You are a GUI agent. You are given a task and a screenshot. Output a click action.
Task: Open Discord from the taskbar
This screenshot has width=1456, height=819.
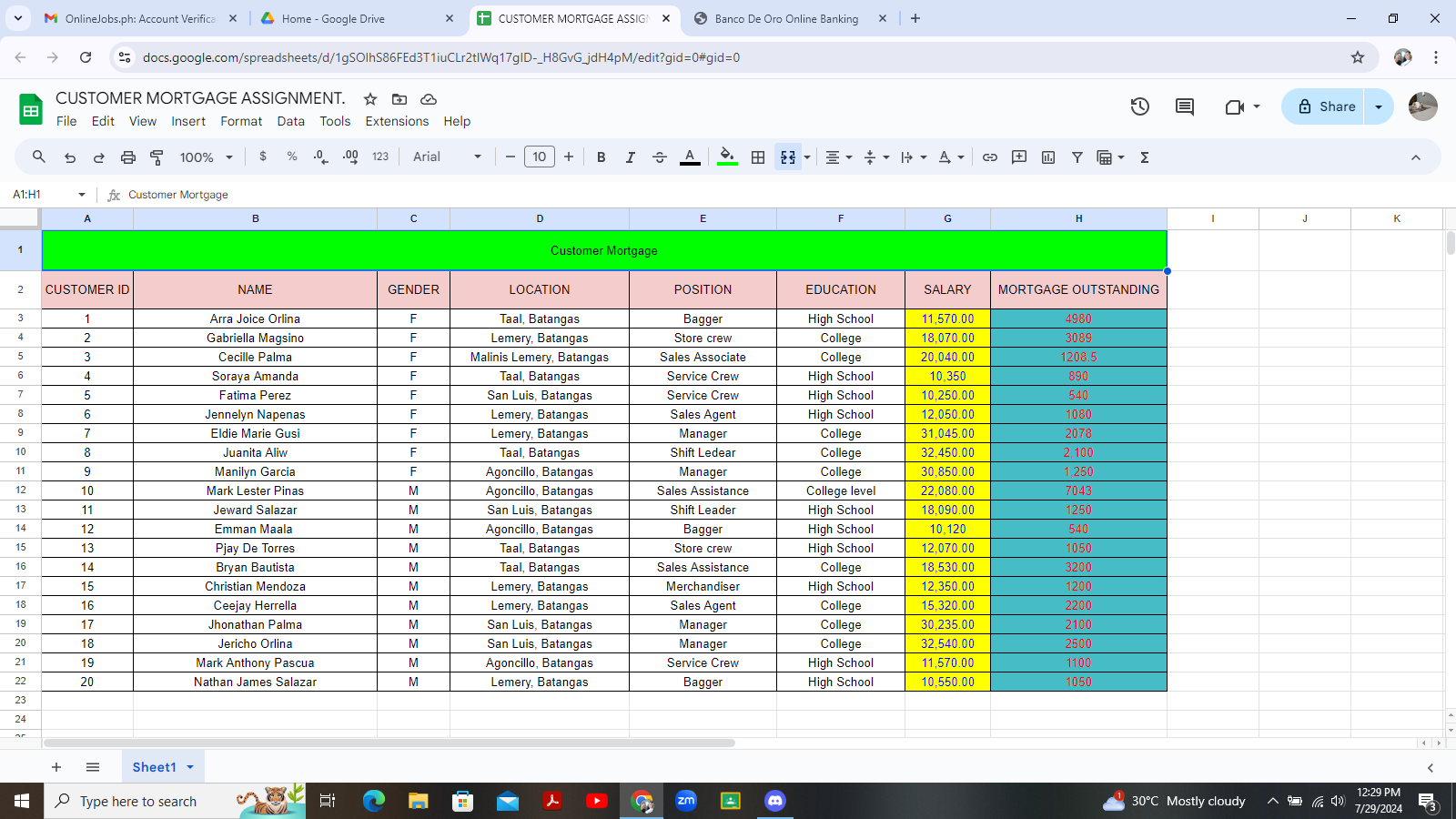pos(775,801)
